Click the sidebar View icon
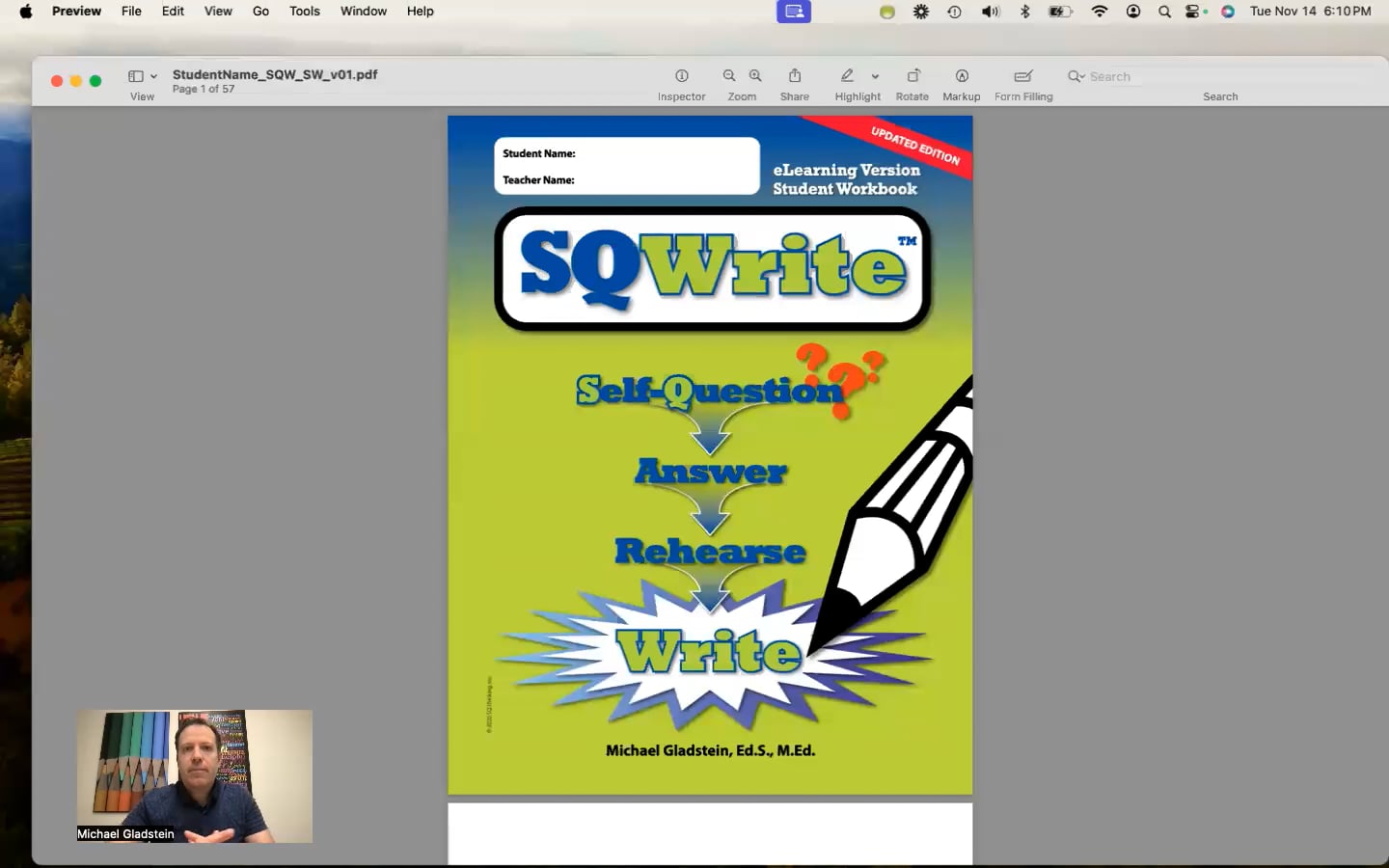 [x=134, y=75]
